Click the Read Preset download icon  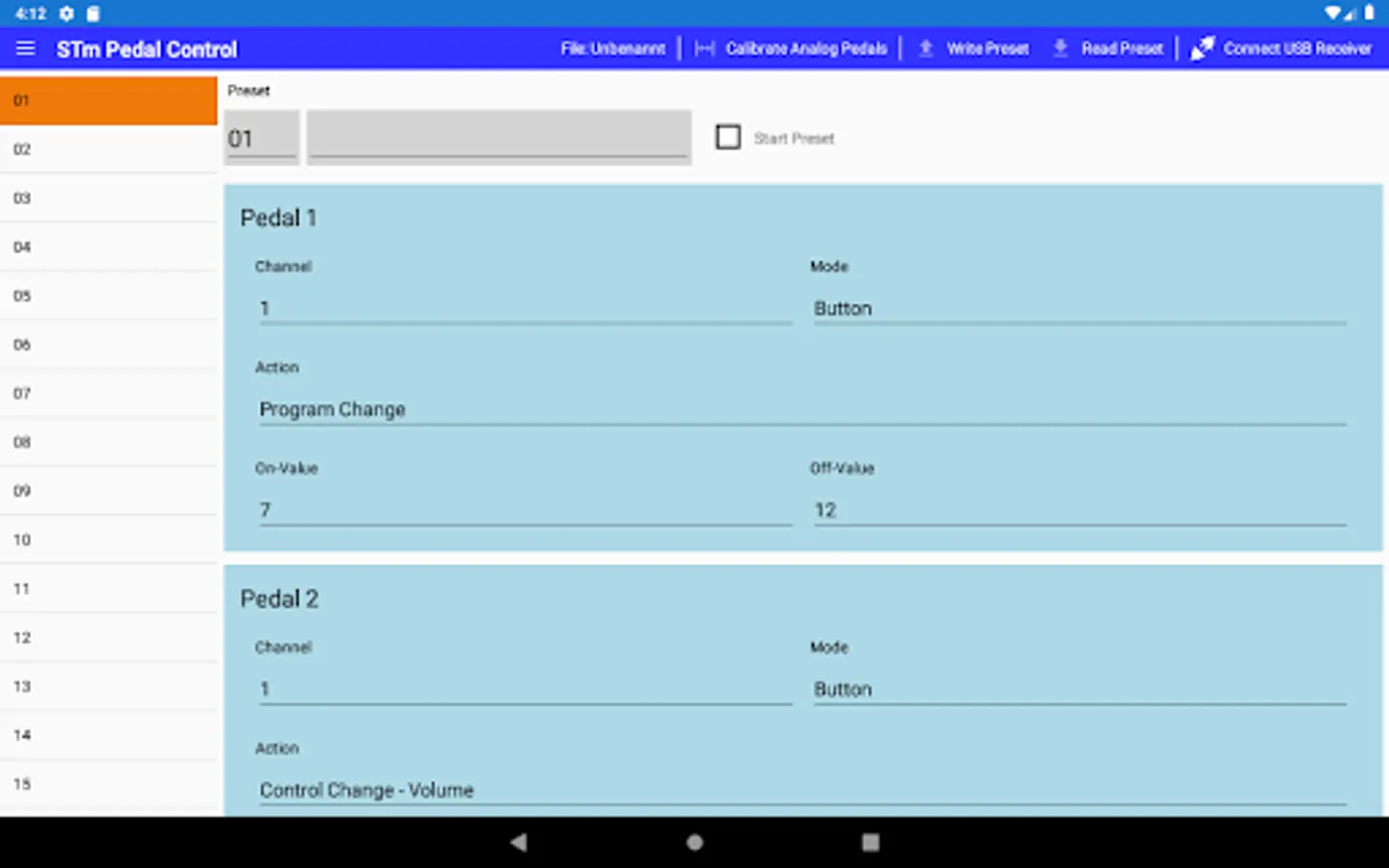pos(1060,48)
